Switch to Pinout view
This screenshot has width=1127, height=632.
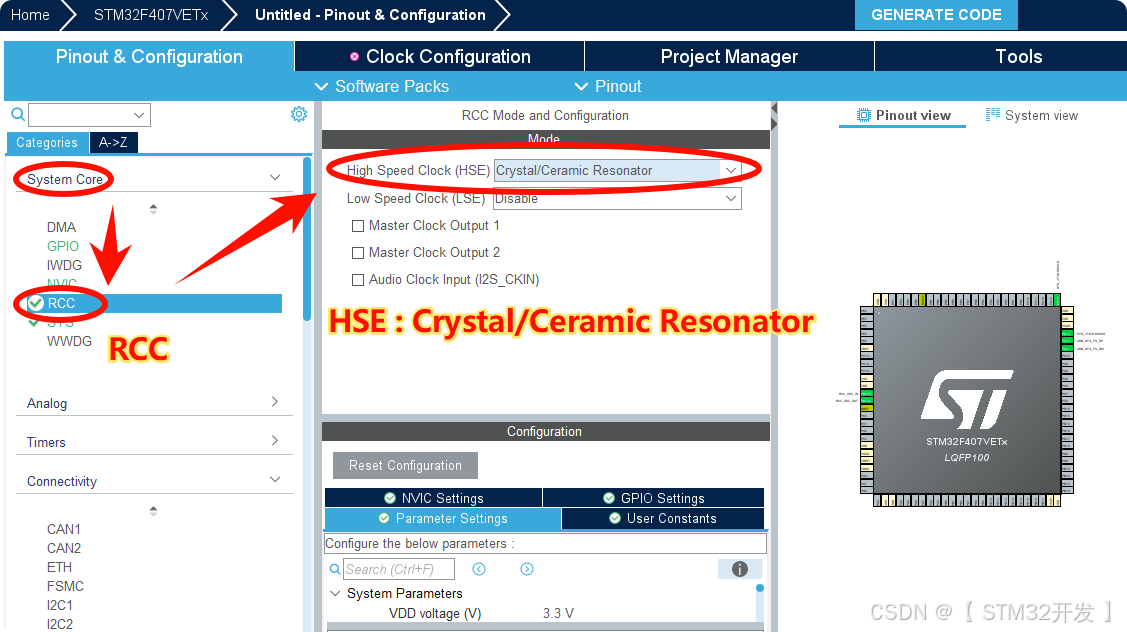pos(903,115)
